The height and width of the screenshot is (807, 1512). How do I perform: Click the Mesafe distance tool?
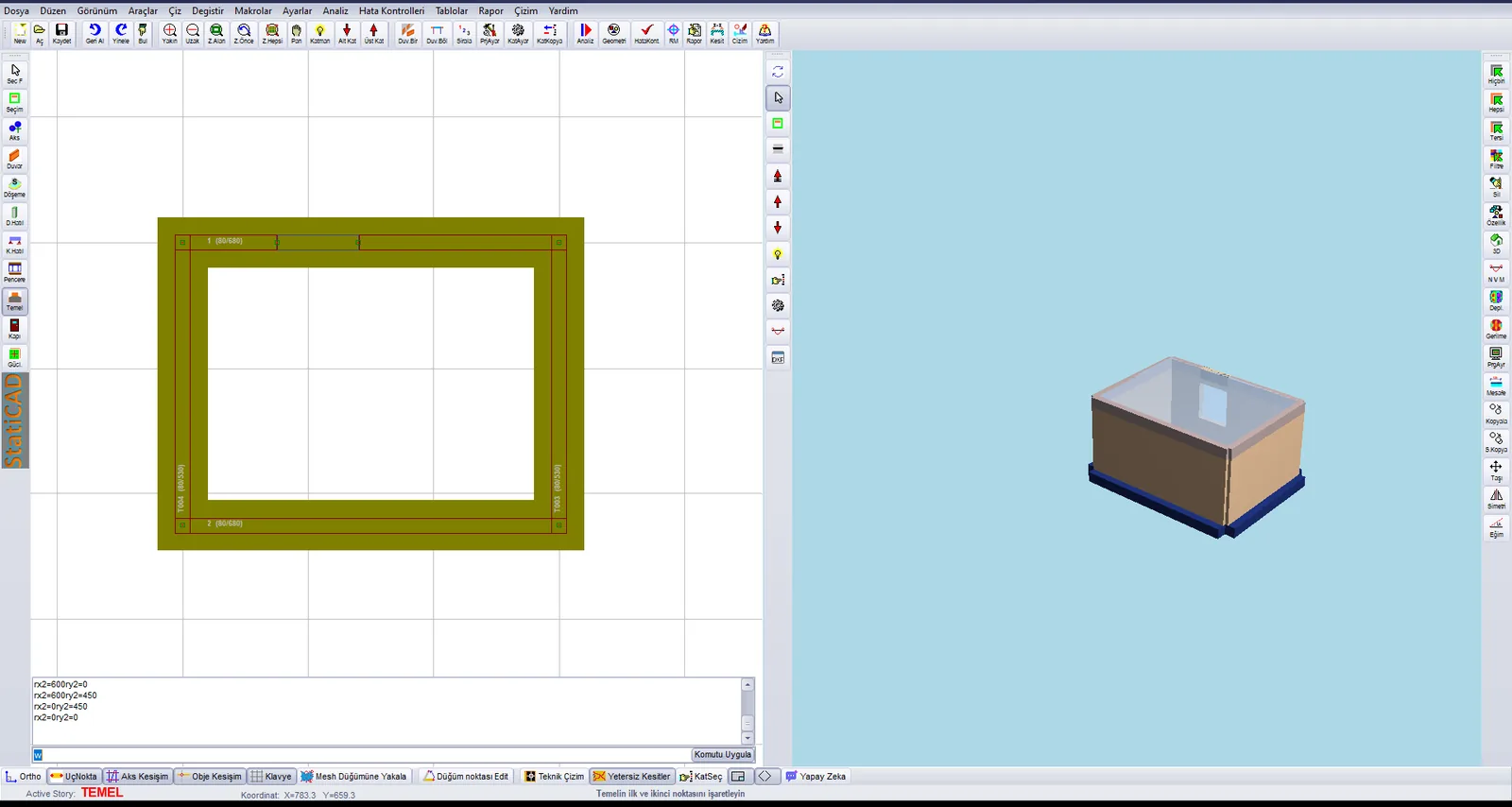click(x=1496, y=386)
